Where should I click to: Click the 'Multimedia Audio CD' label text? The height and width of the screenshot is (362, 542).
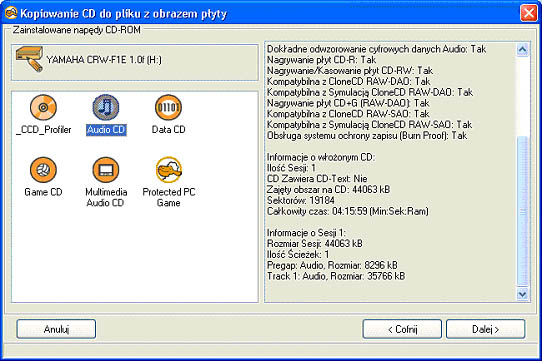click(x=106, y=197)
